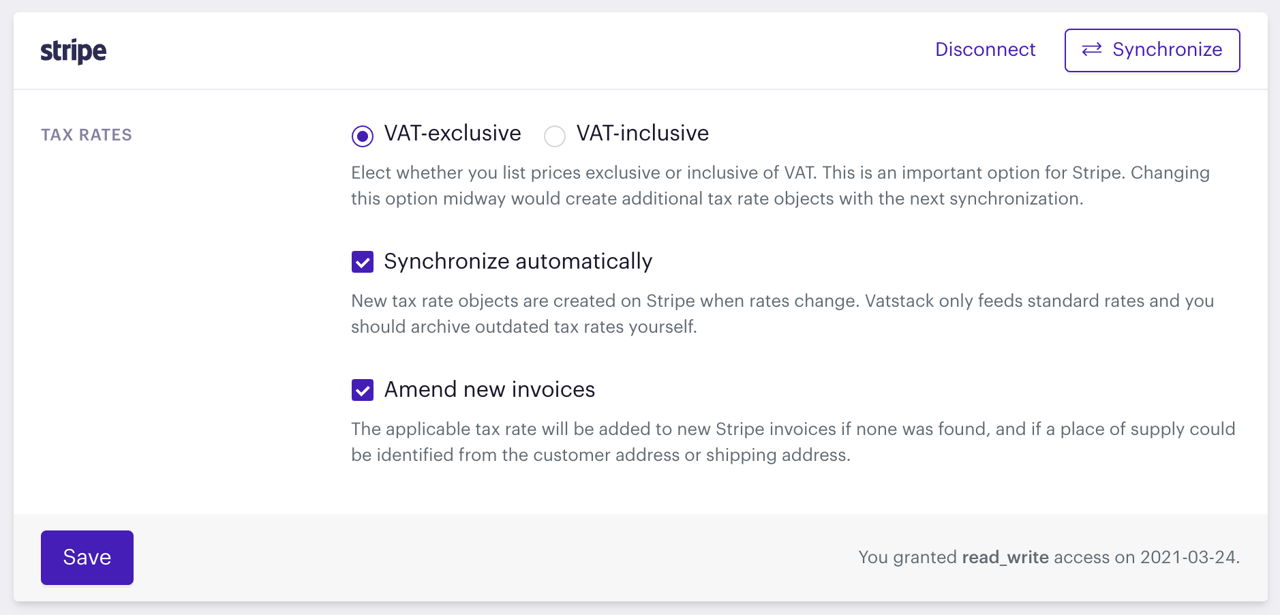
Task: Click the VAT-inclusive label text
Action: click(x=643, y=133)
